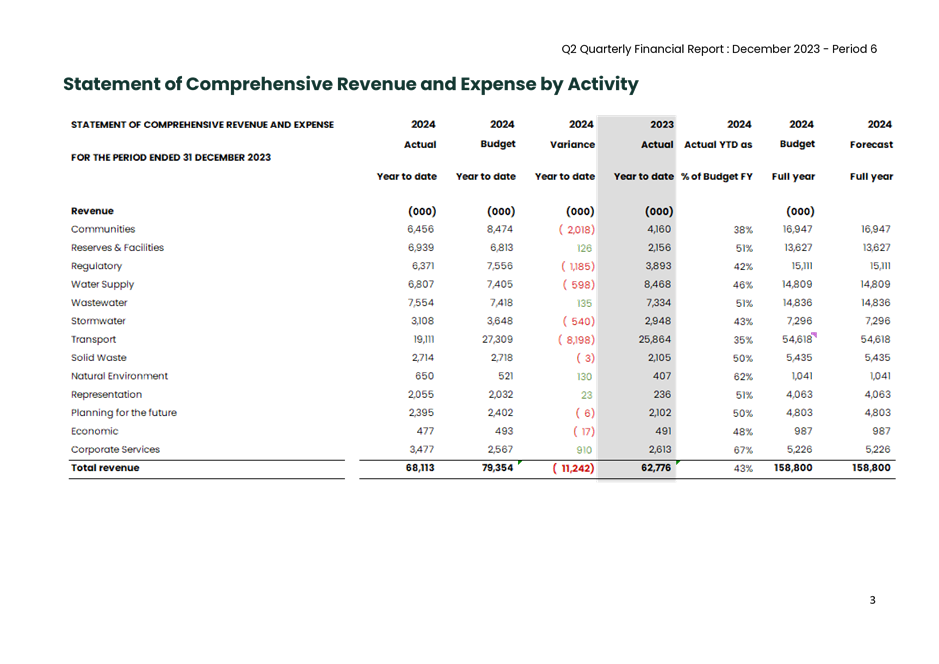Select Stormwater variance ( 540)

click(578, 322)
